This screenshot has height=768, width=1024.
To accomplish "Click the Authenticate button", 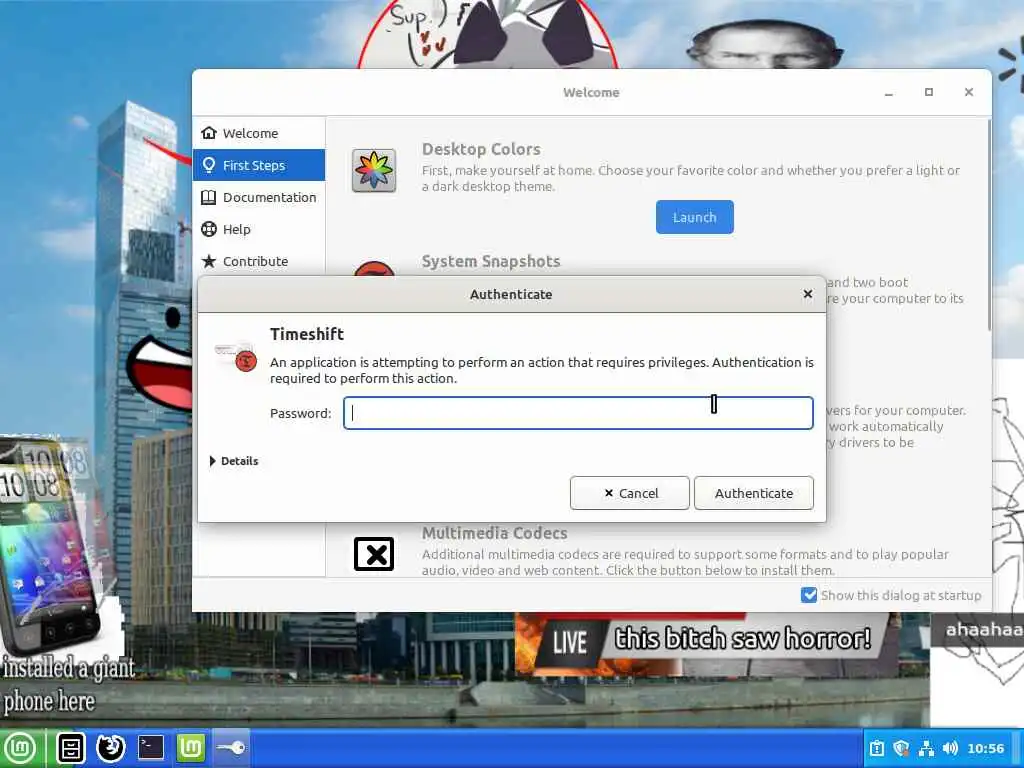I will click(x=754, y=493).
